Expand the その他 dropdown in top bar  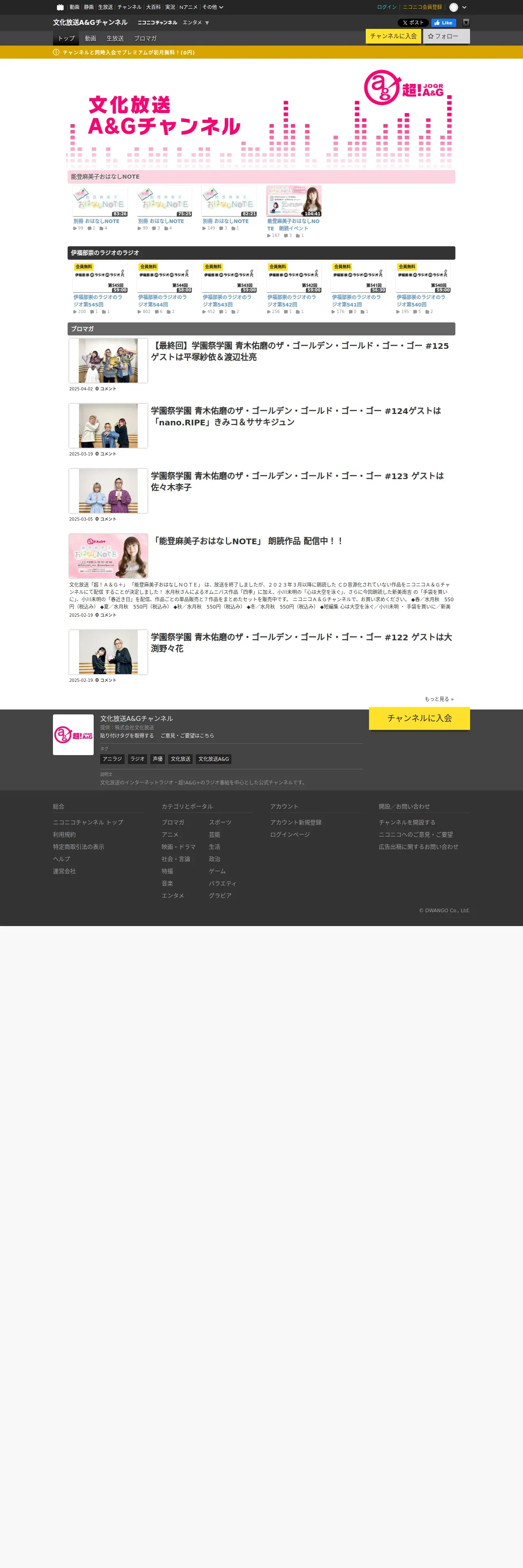point(213,7)
